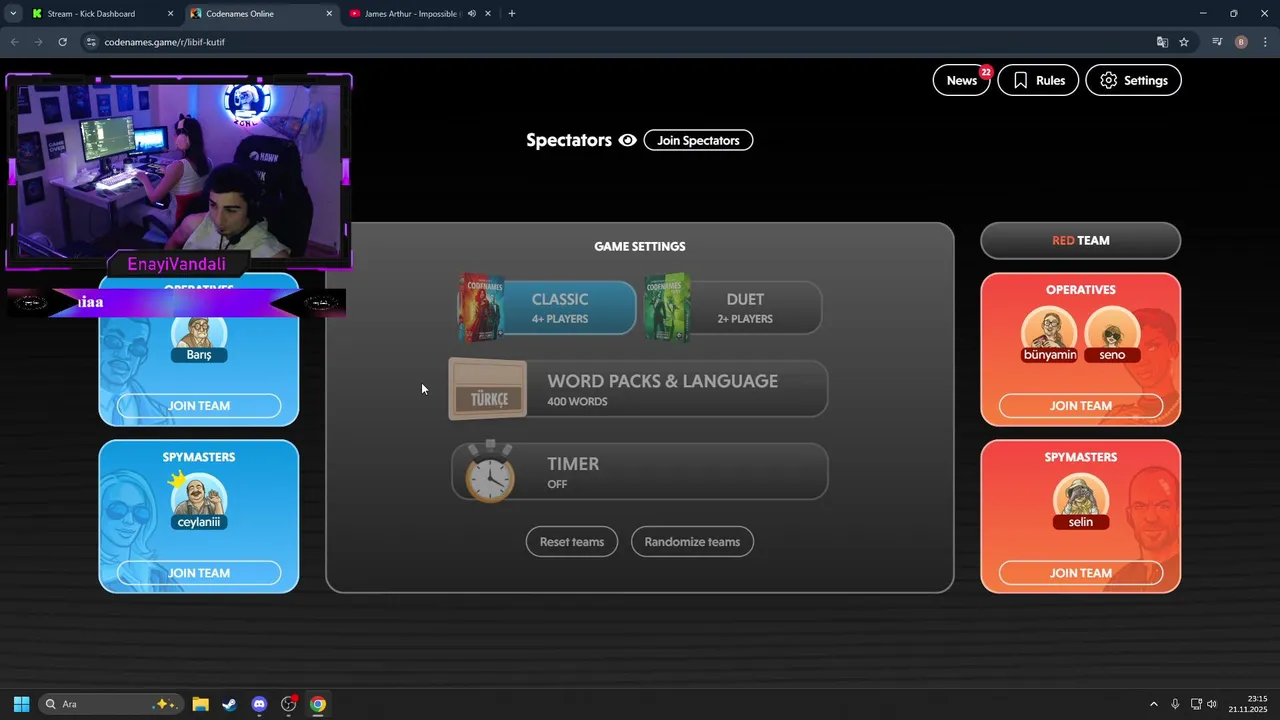Screen dimensions: 1280x720
Task: Click player Barış avatar on blue operatives
Action: point(199,337)
